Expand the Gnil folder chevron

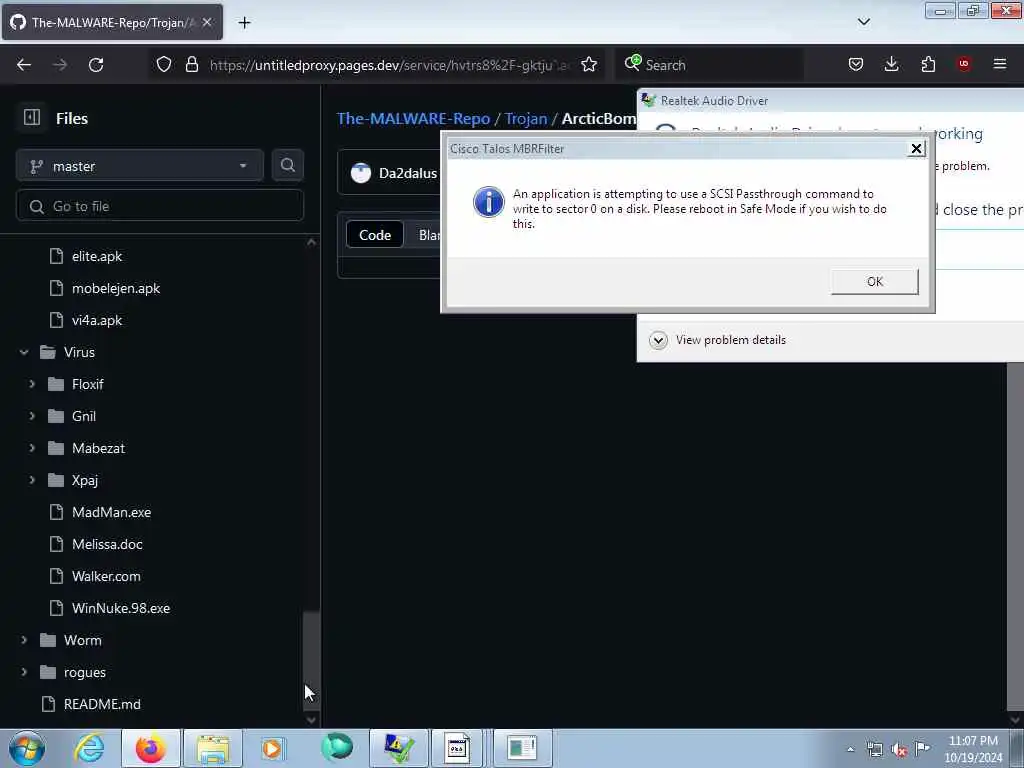(x=32, y=416)
